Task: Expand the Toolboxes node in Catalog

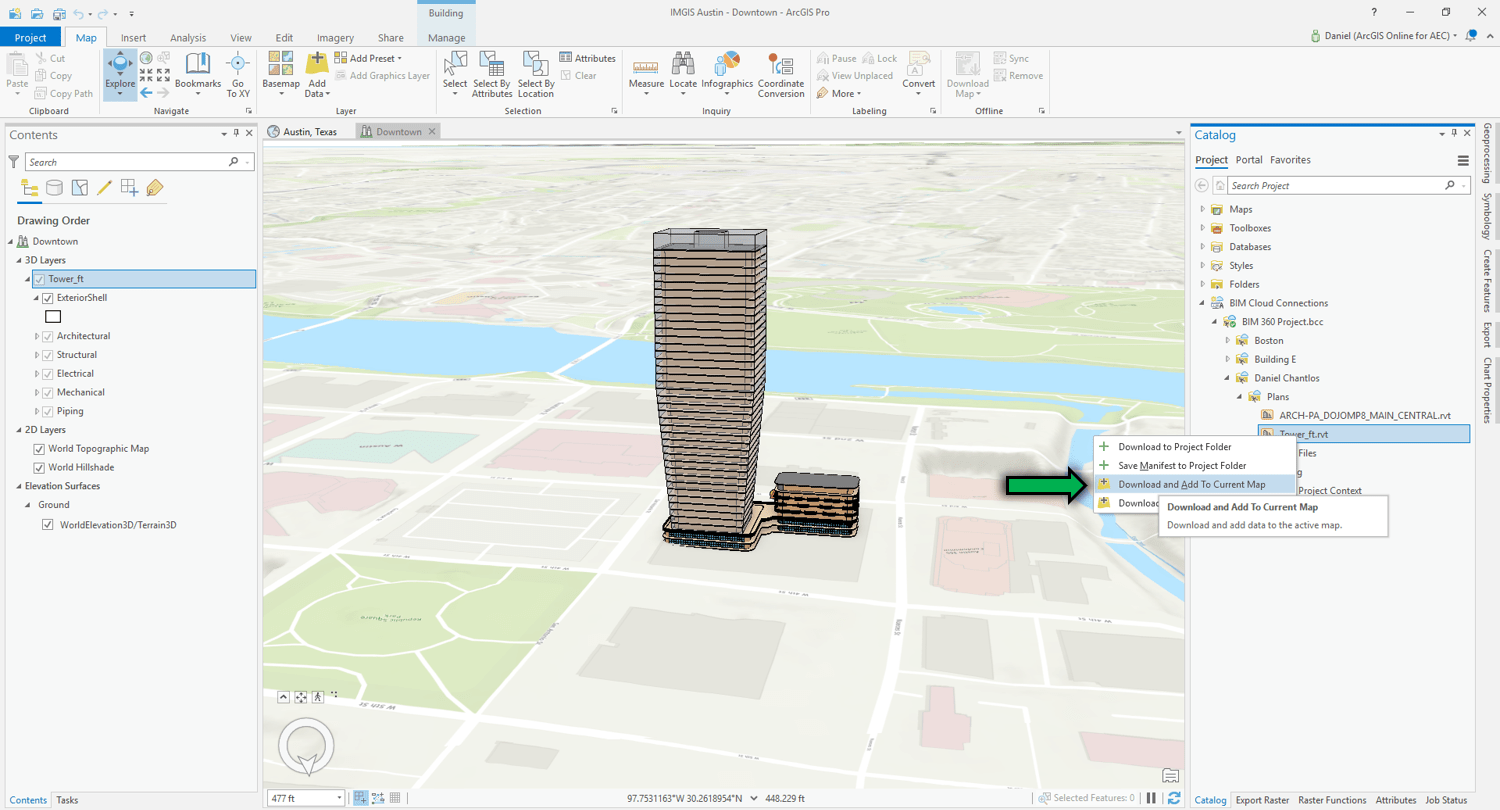Action: [1202, 228]
